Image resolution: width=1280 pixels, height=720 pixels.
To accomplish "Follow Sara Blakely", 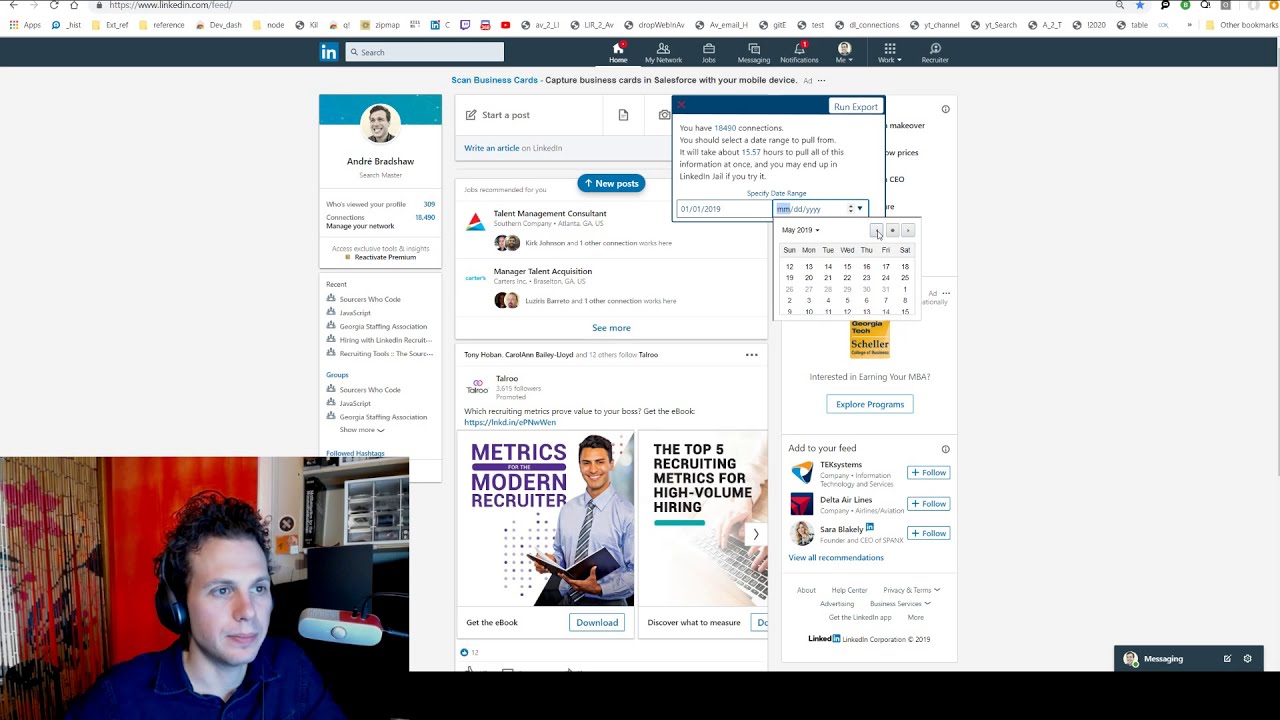I will 929,533.
